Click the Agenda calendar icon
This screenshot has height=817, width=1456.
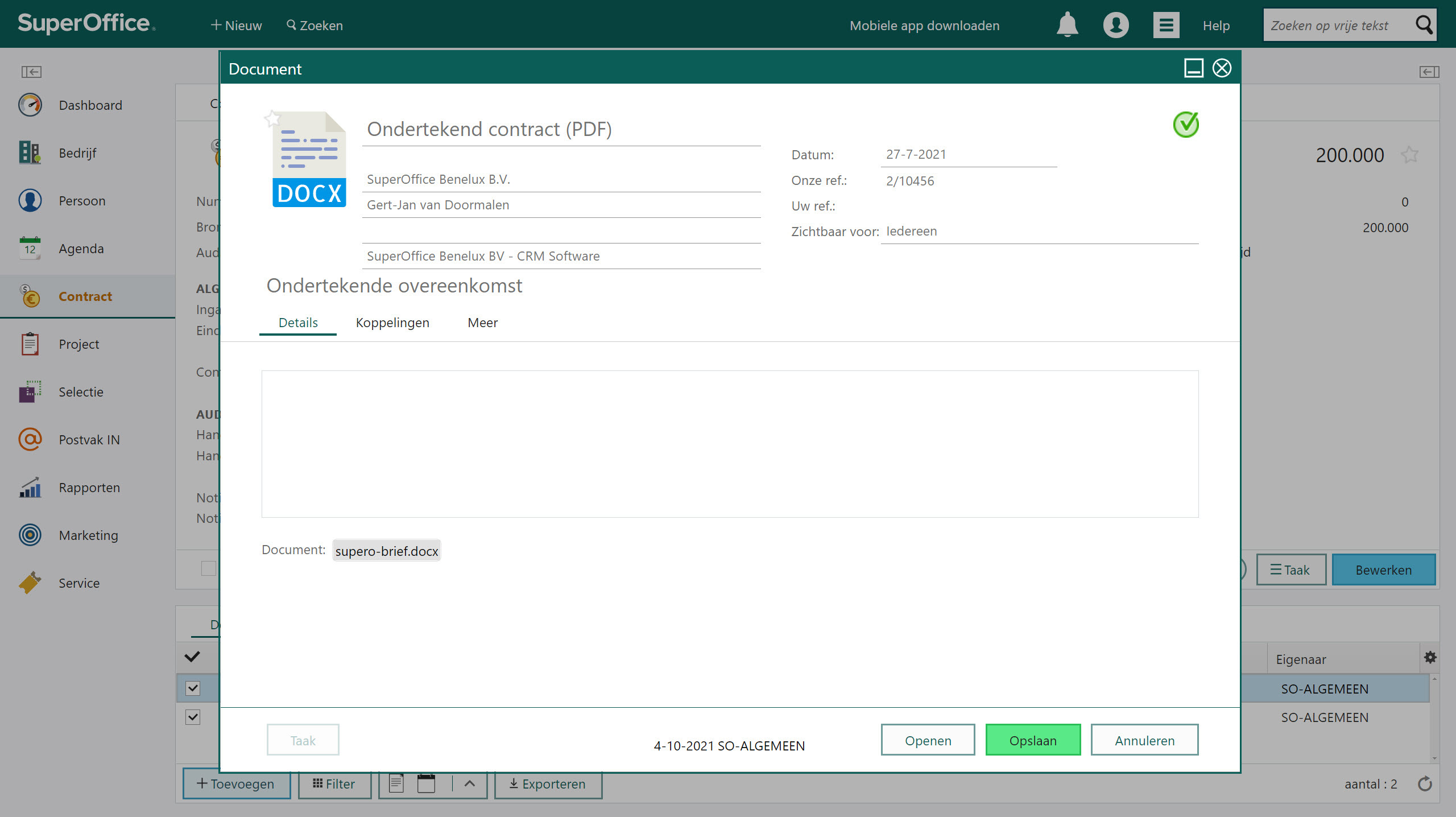pyautogui.click(x=30, y=249)
